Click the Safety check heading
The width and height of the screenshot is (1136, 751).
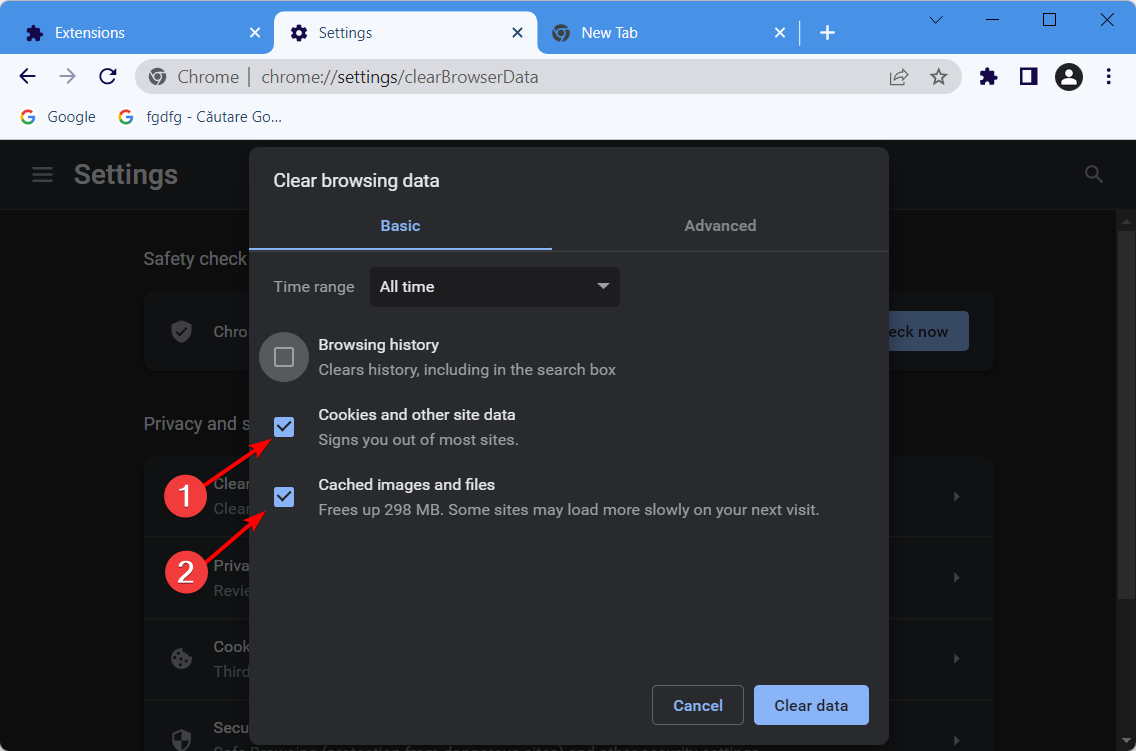(x=195, y=259)
